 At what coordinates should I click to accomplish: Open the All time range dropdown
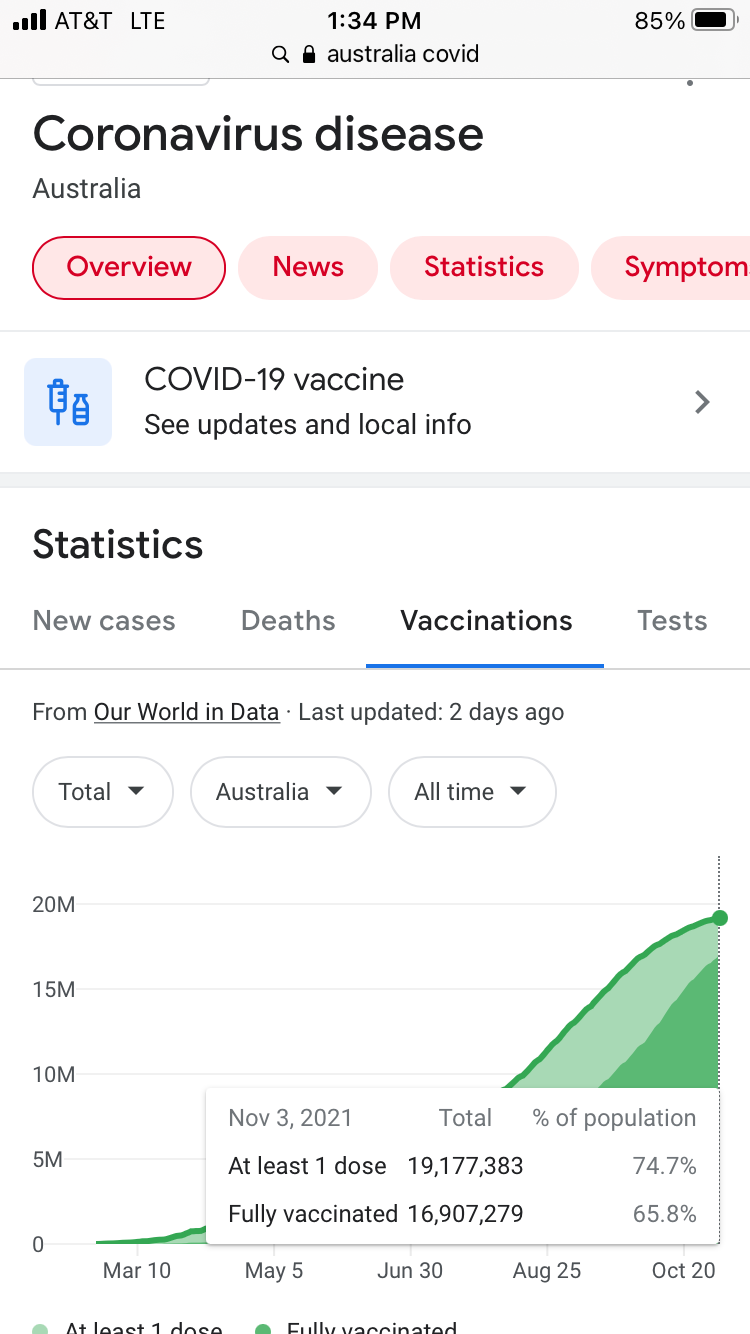click(x=471, y=792)
